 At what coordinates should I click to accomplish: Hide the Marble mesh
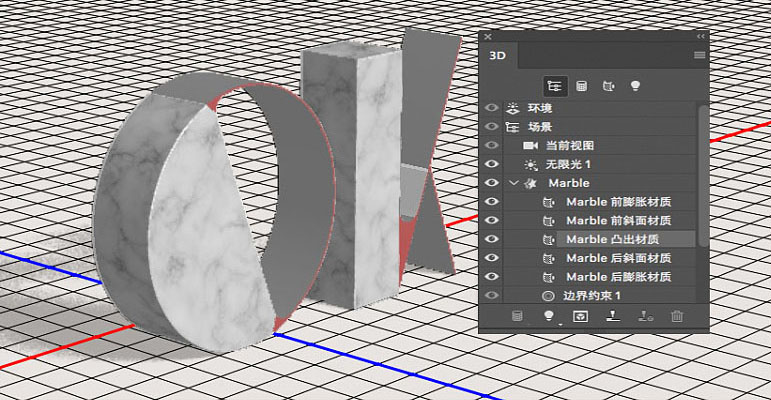(x=491, y=183)
